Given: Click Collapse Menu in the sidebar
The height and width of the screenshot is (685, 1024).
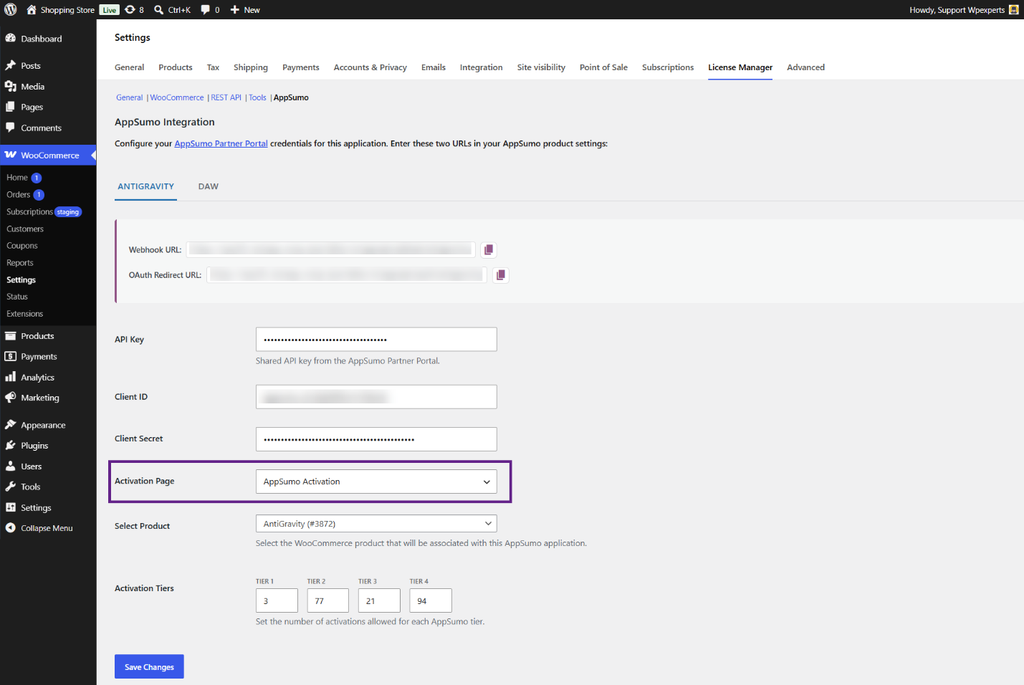Looking at the screenshot, I should point(48,528).
